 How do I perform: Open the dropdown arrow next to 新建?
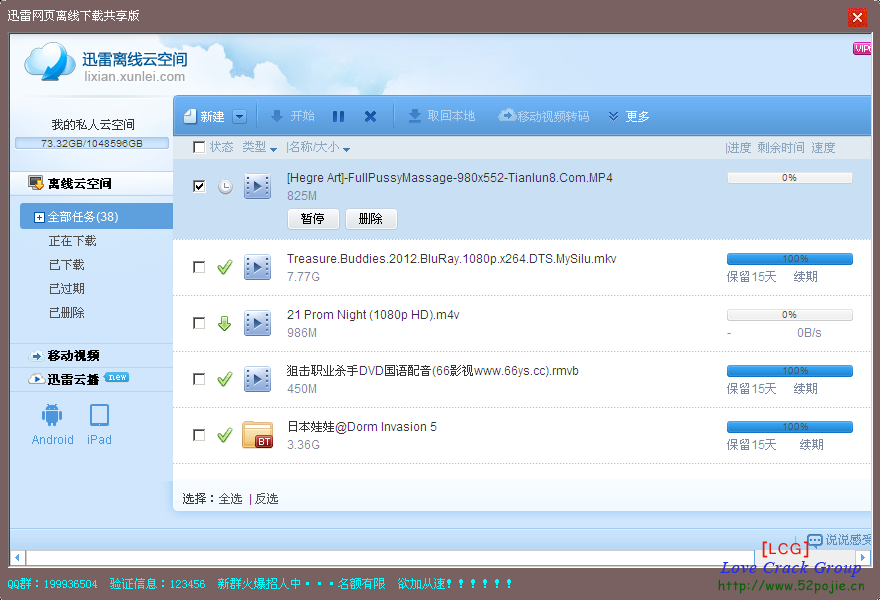point(240,116)
